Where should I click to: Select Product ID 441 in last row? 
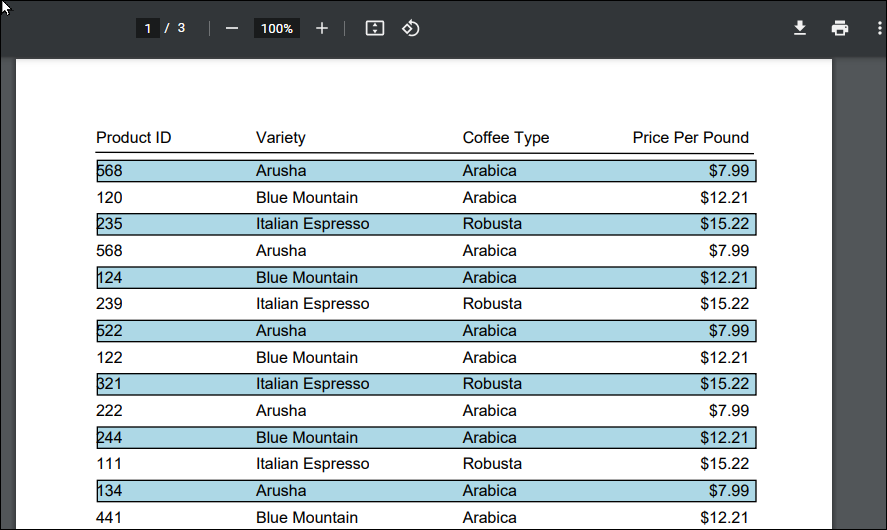tap(109, 518)
